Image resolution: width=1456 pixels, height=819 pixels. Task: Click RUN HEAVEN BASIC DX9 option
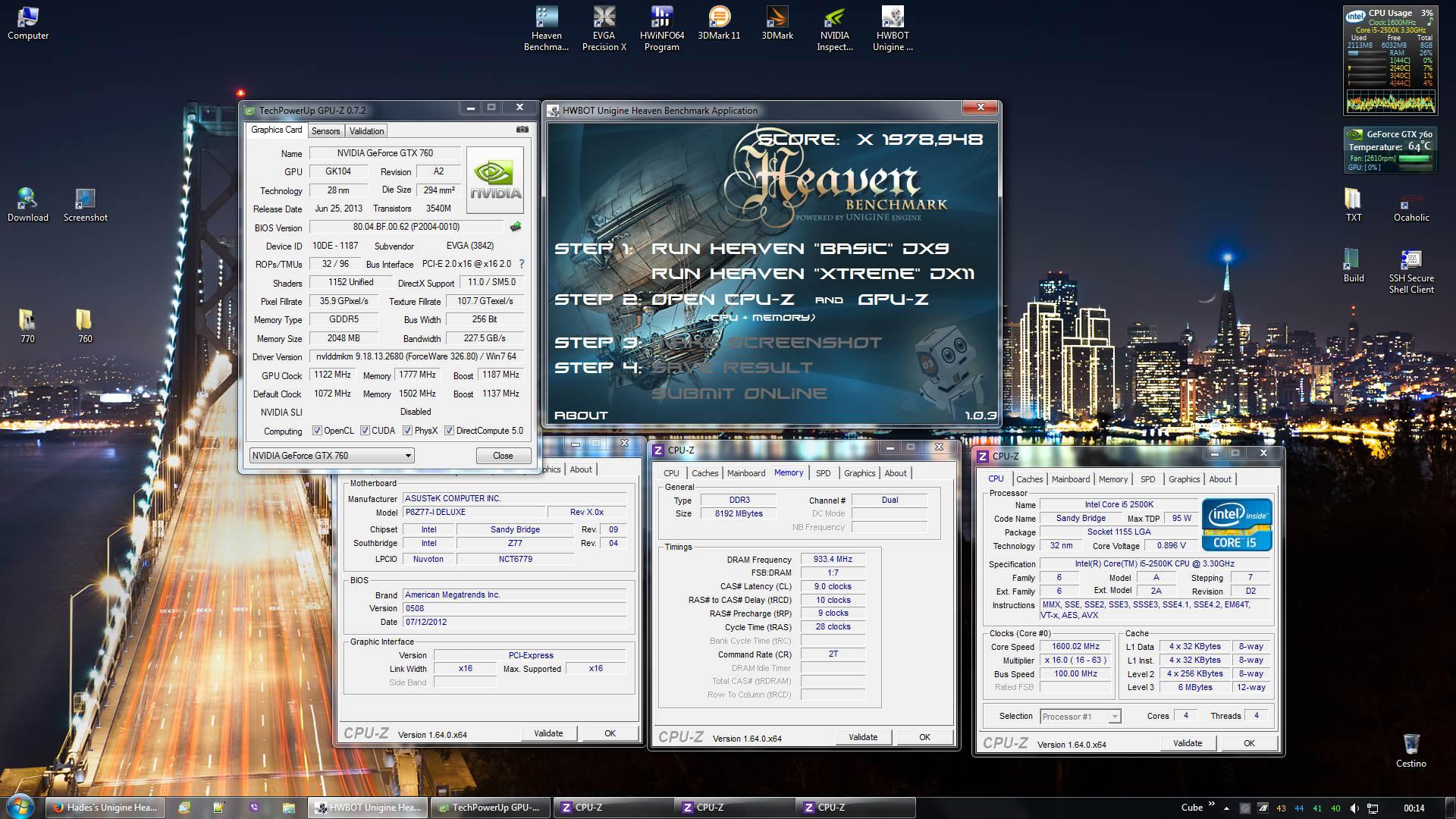pyautogui.click(x=800, y=249)
